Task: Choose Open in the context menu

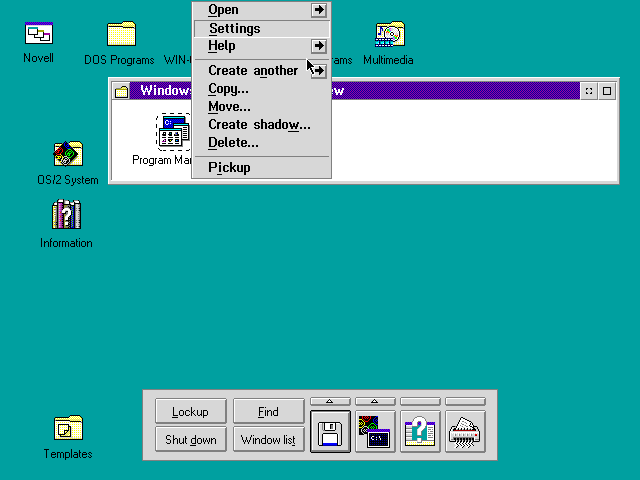Action: tap(262, 10)
